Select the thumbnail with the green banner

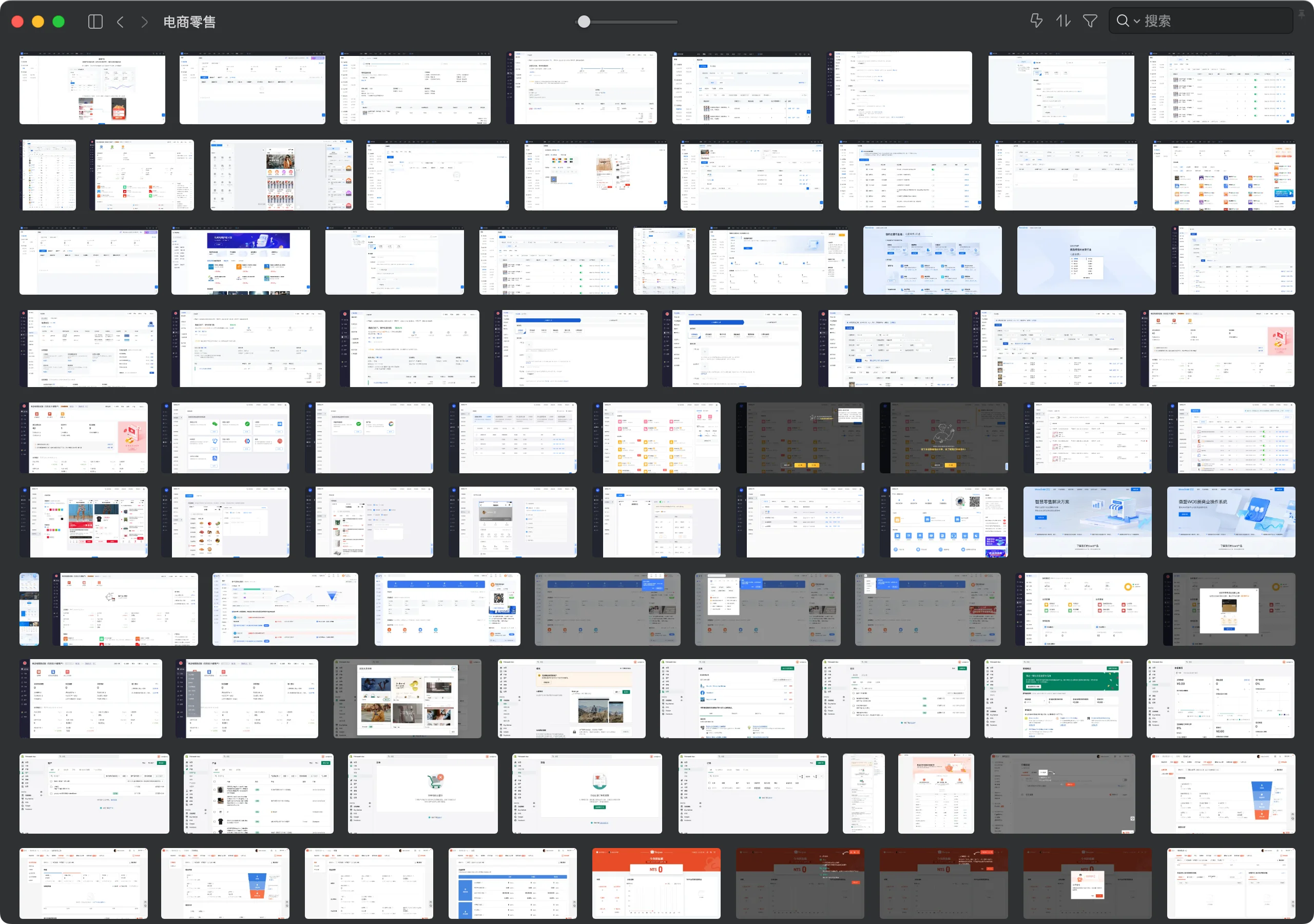[x=1057, y=698]
